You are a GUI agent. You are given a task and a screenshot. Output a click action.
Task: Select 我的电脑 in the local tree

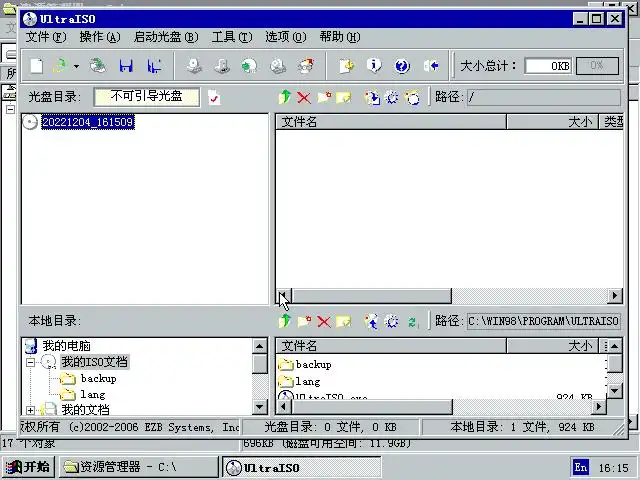[67, 346]
